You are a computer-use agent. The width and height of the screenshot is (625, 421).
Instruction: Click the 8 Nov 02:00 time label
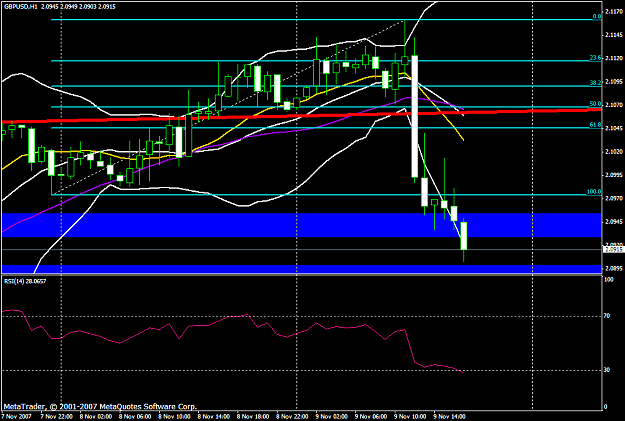coord(96,417)
